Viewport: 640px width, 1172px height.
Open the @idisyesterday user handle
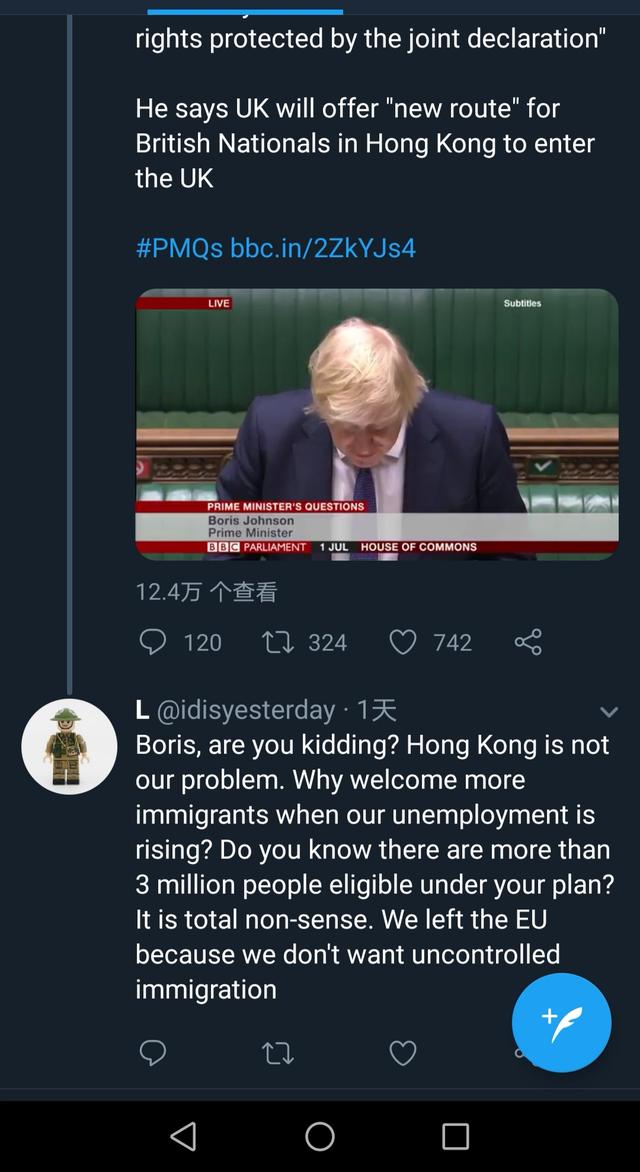(x=245, y=710)
